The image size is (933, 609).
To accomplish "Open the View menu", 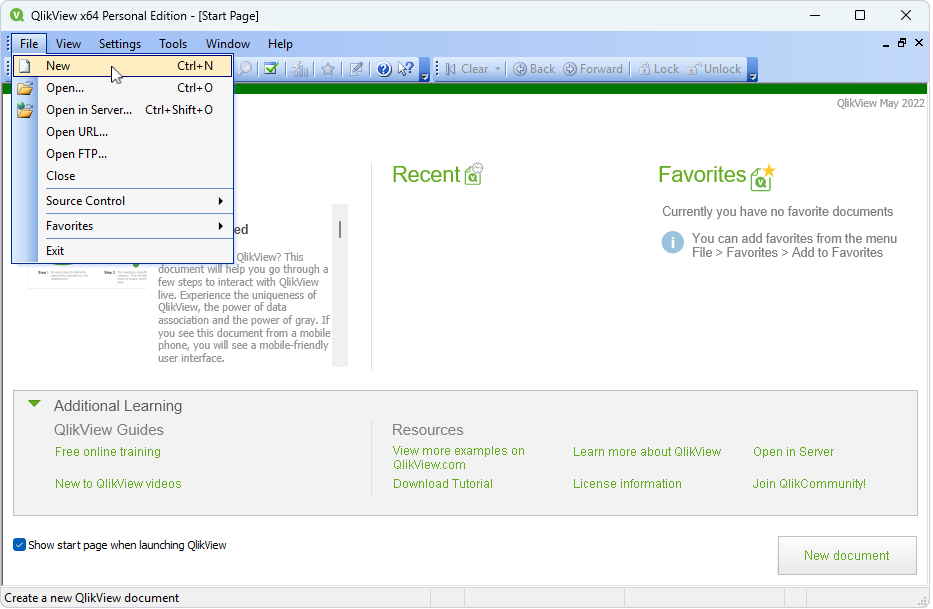I will pyautogui.click(x=68, y=43).
